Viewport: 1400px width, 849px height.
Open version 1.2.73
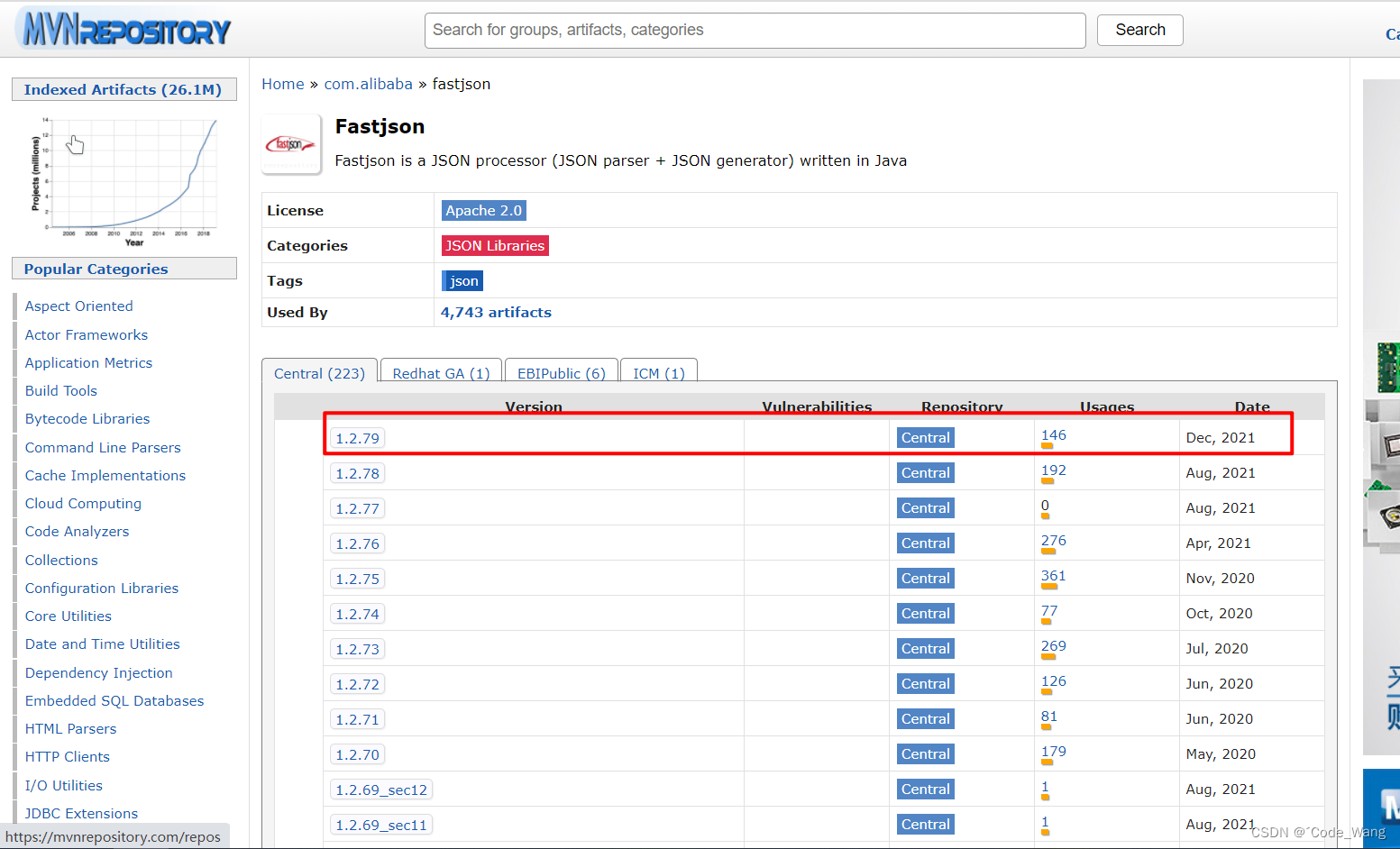pyautogui.click(x=357, y=649)
